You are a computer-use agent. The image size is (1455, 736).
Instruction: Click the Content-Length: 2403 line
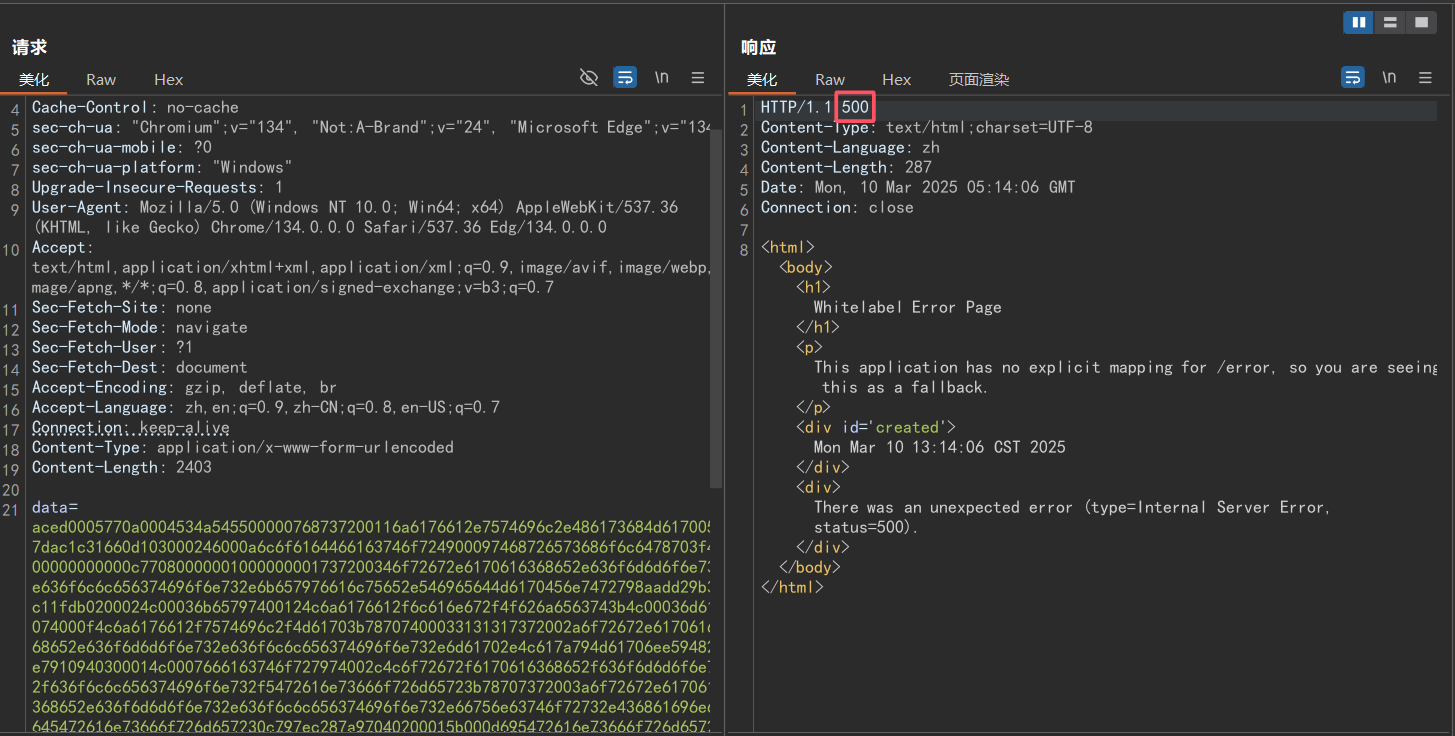point(121,467)
